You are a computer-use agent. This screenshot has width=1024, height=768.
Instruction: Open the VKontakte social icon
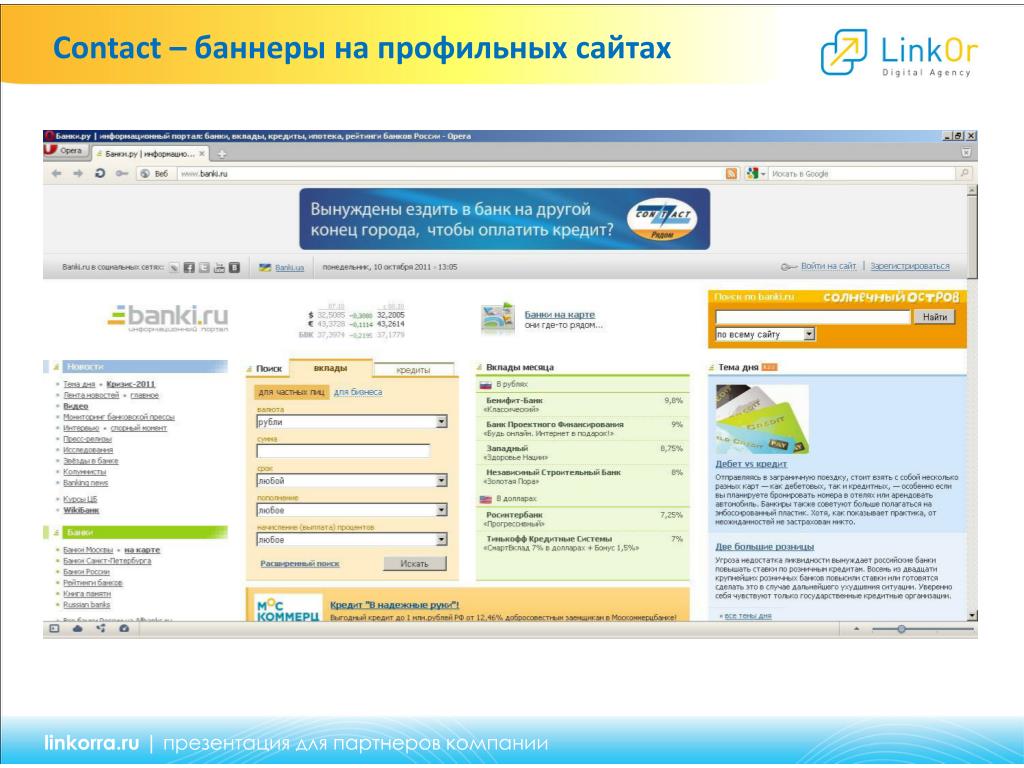[x=234, y=267]
